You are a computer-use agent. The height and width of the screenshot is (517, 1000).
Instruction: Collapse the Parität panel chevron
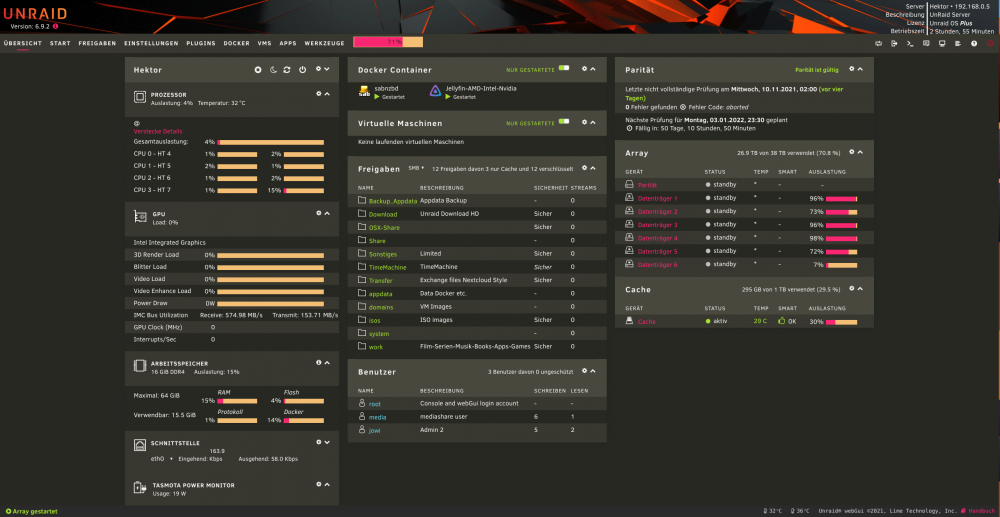tap(860, 69)
